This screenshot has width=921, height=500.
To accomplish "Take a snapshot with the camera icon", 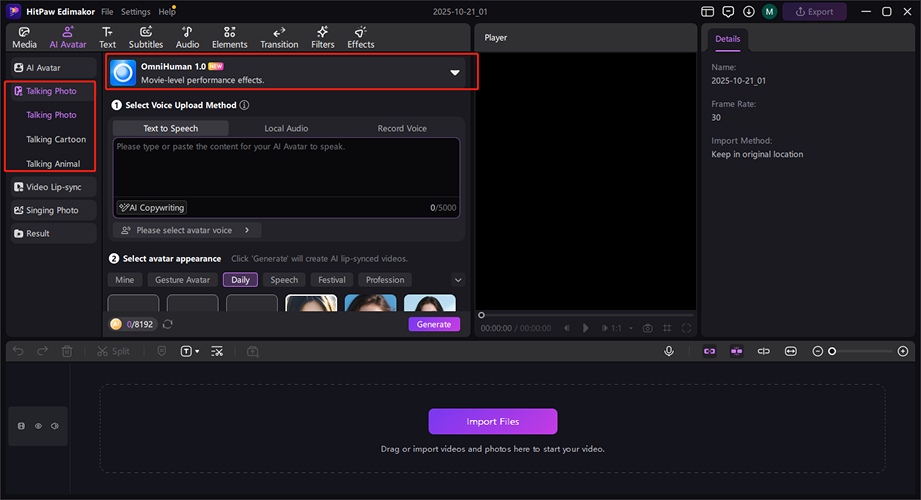I will [648, 328].
